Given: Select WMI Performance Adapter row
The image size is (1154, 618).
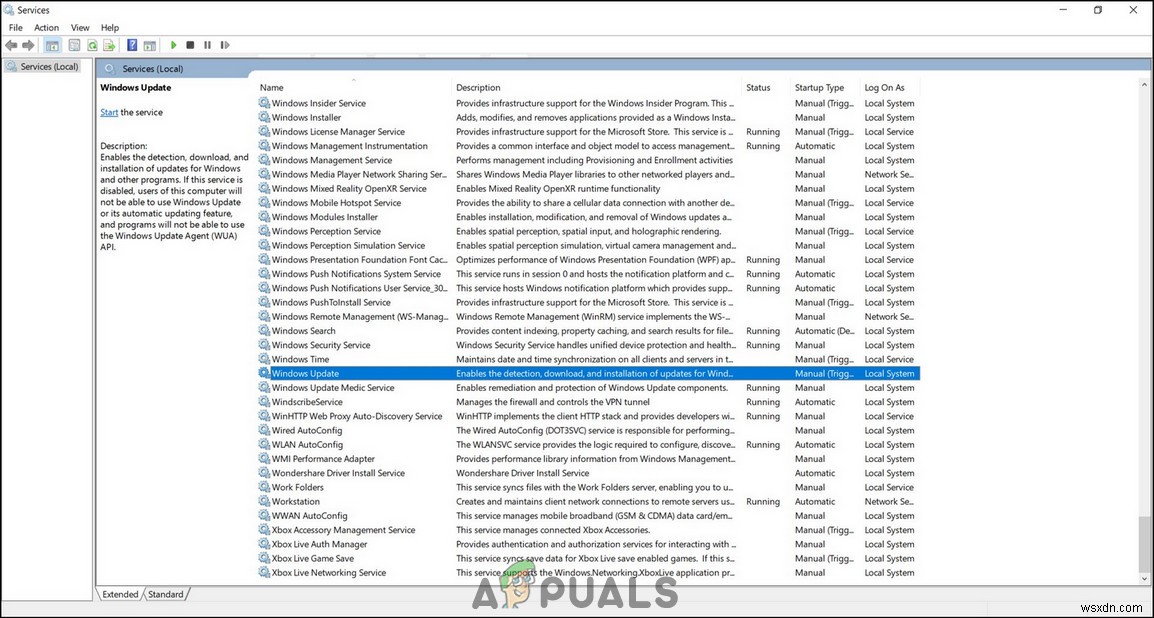Looking at the screenshot, I should (589, 458).
